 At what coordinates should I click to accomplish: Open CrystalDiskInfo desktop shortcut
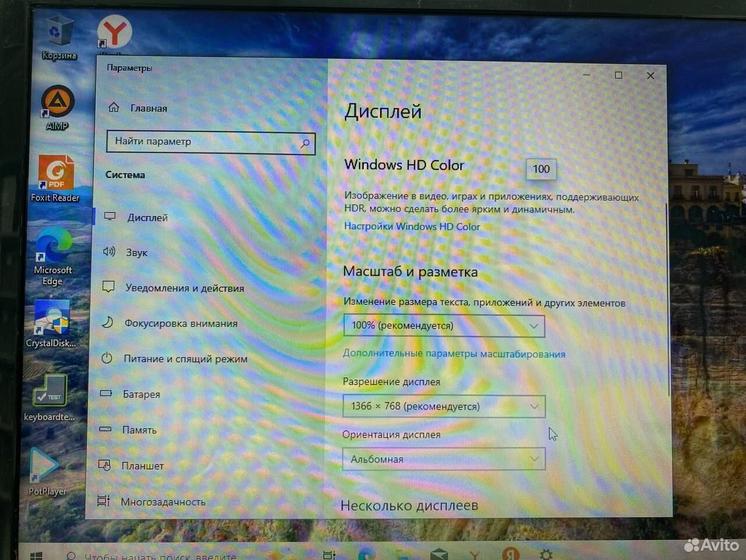51,317
